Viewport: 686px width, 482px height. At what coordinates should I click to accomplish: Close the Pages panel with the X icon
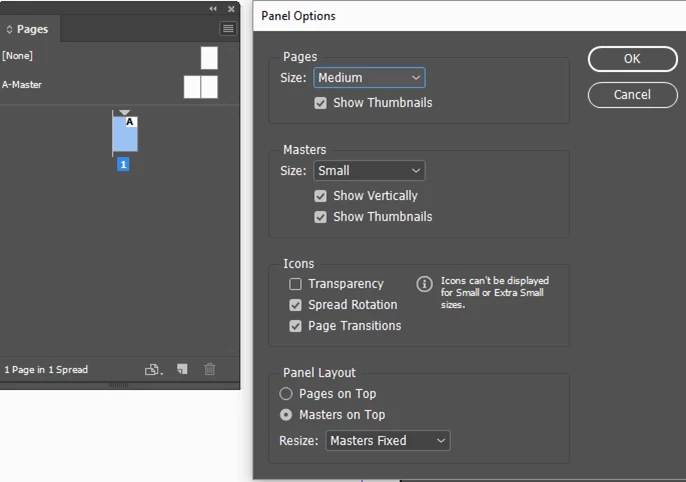(231, 9)
